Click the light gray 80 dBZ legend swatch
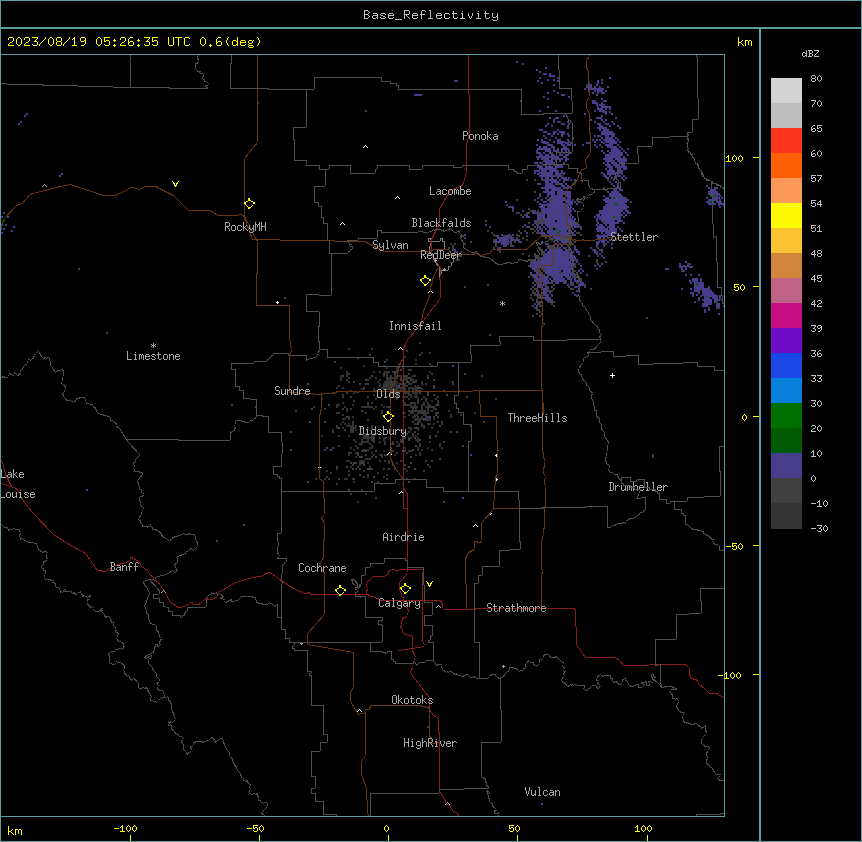 click(786, 90)
